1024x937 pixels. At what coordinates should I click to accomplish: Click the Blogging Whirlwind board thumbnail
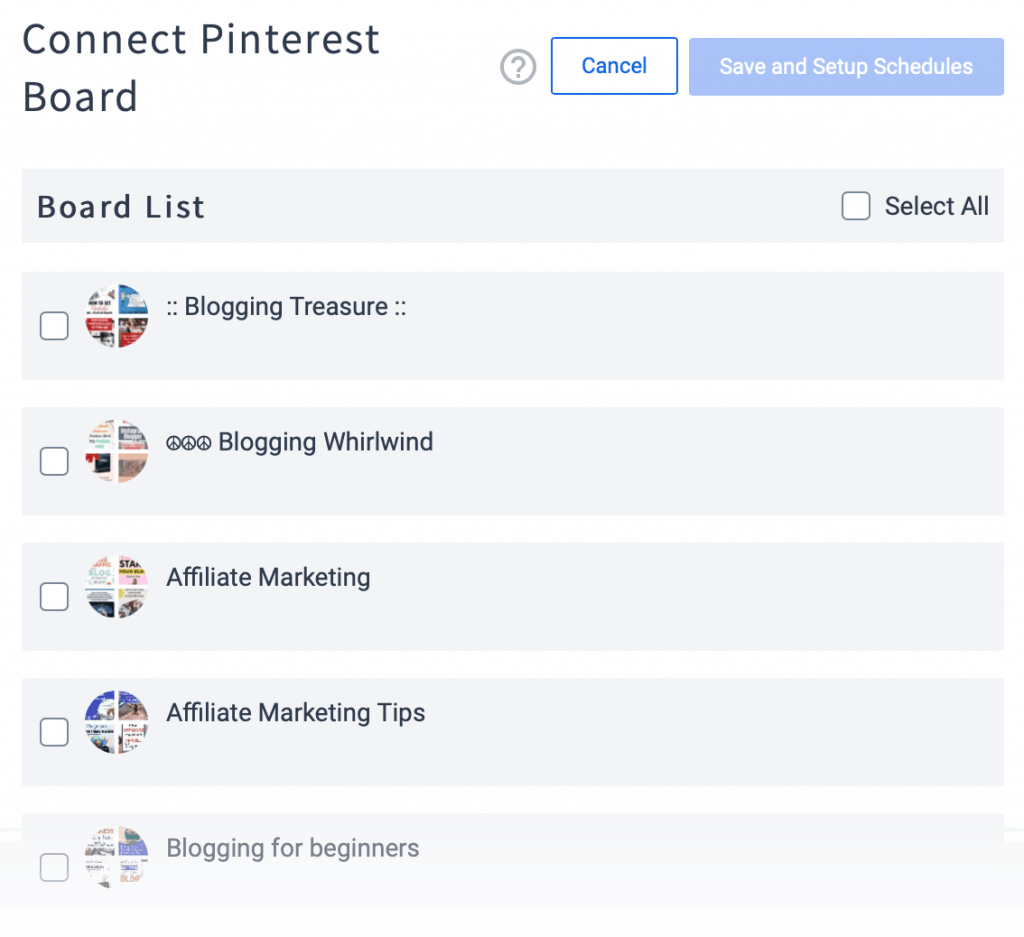pyautogui.click(x=116, y=451)
